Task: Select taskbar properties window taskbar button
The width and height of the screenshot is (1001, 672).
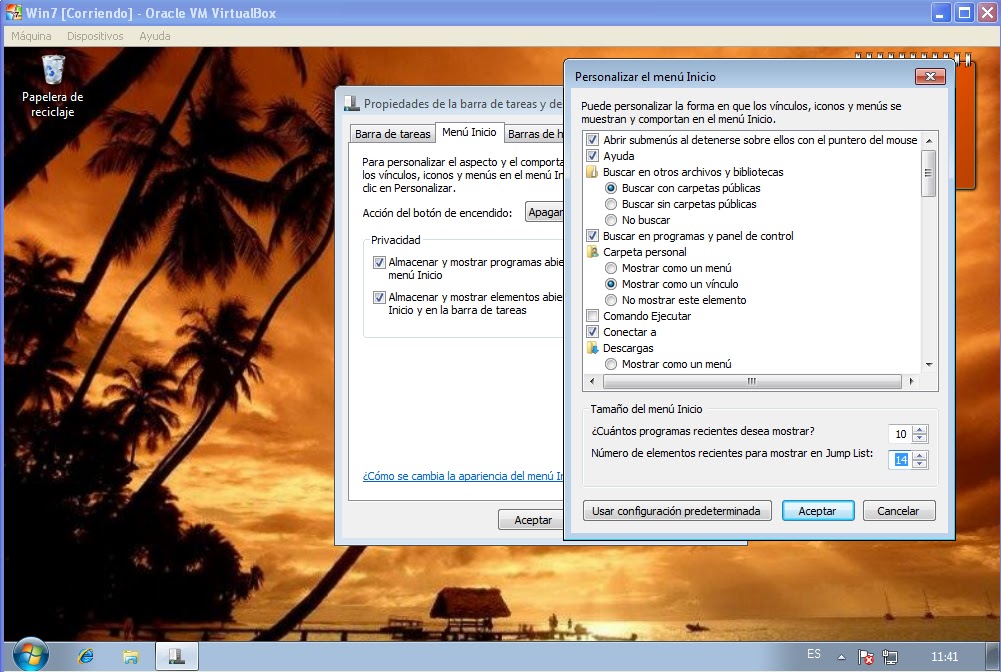Action: coord(177,656)
